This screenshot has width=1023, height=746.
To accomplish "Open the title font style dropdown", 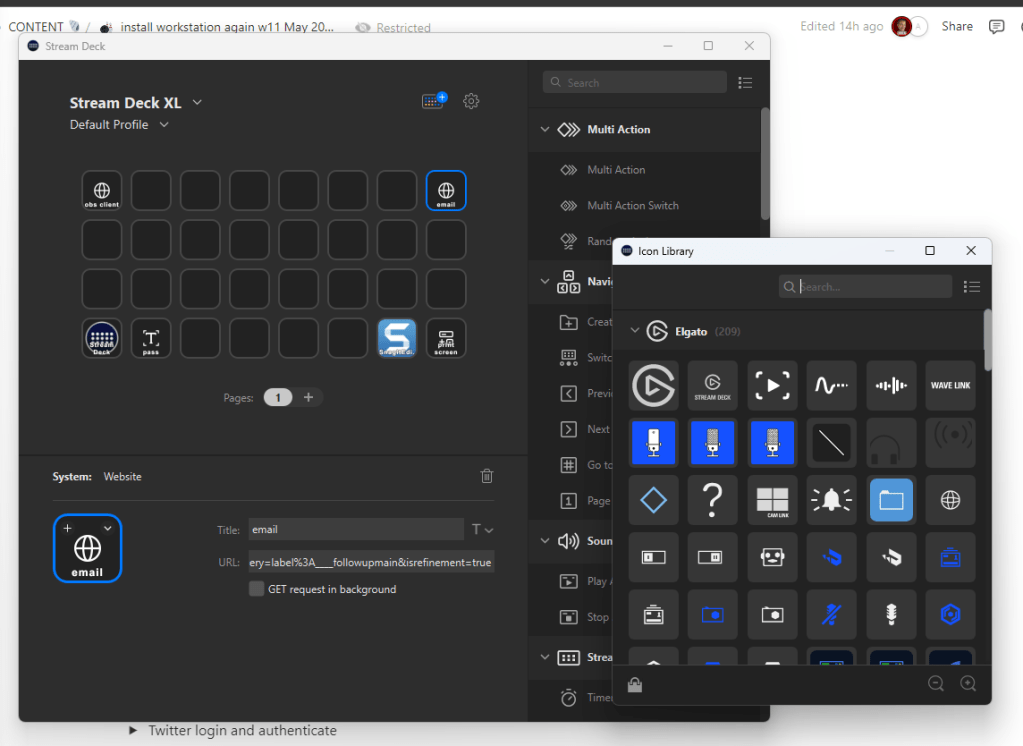I will click(482, 529).
